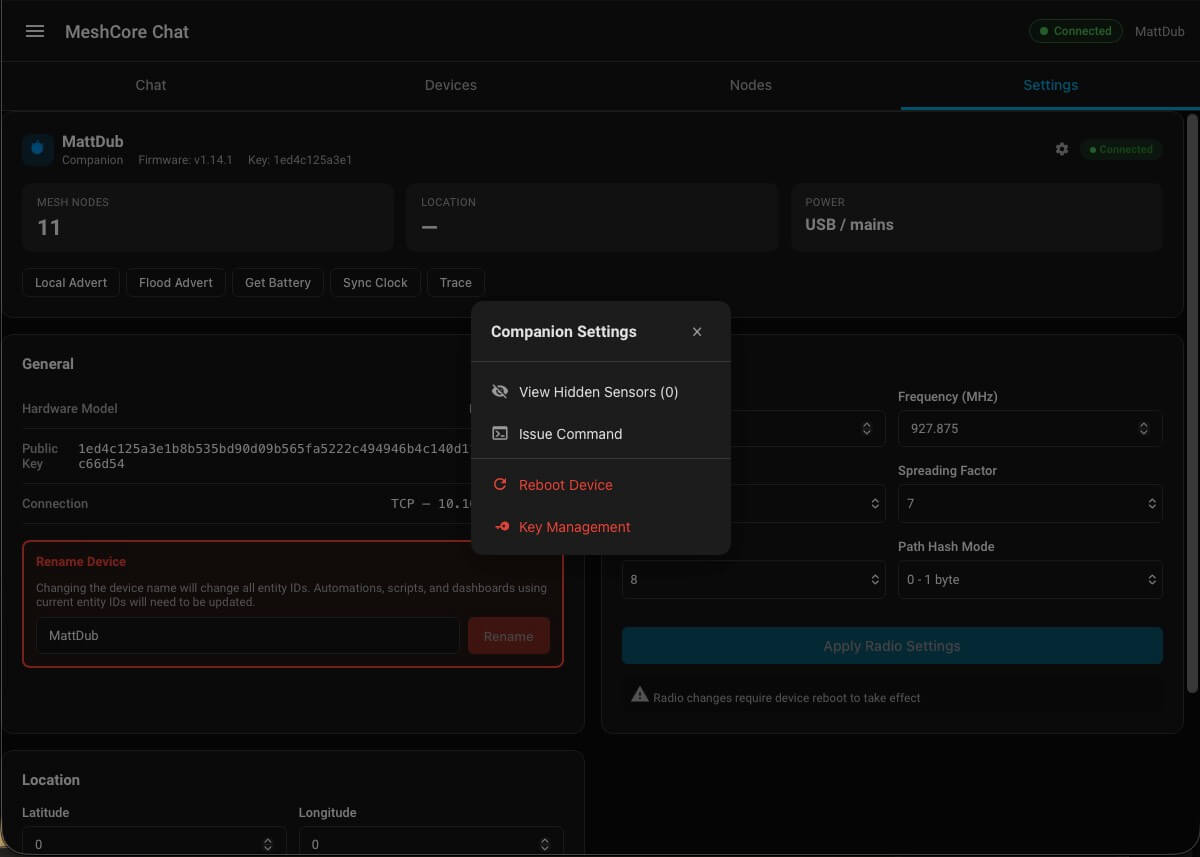Open the Spreading Factor dropdown
The height and width of the screenshot is (857, 1200).
[1030, 504]
